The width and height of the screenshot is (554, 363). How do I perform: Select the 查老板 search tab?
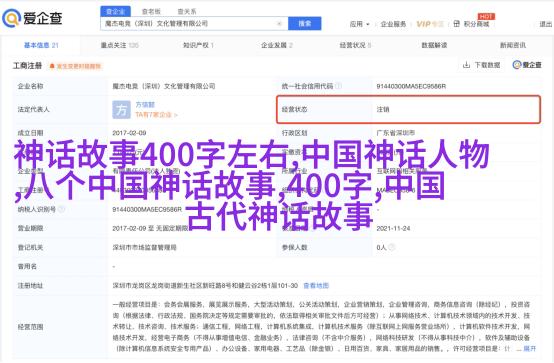click(151, 11)
